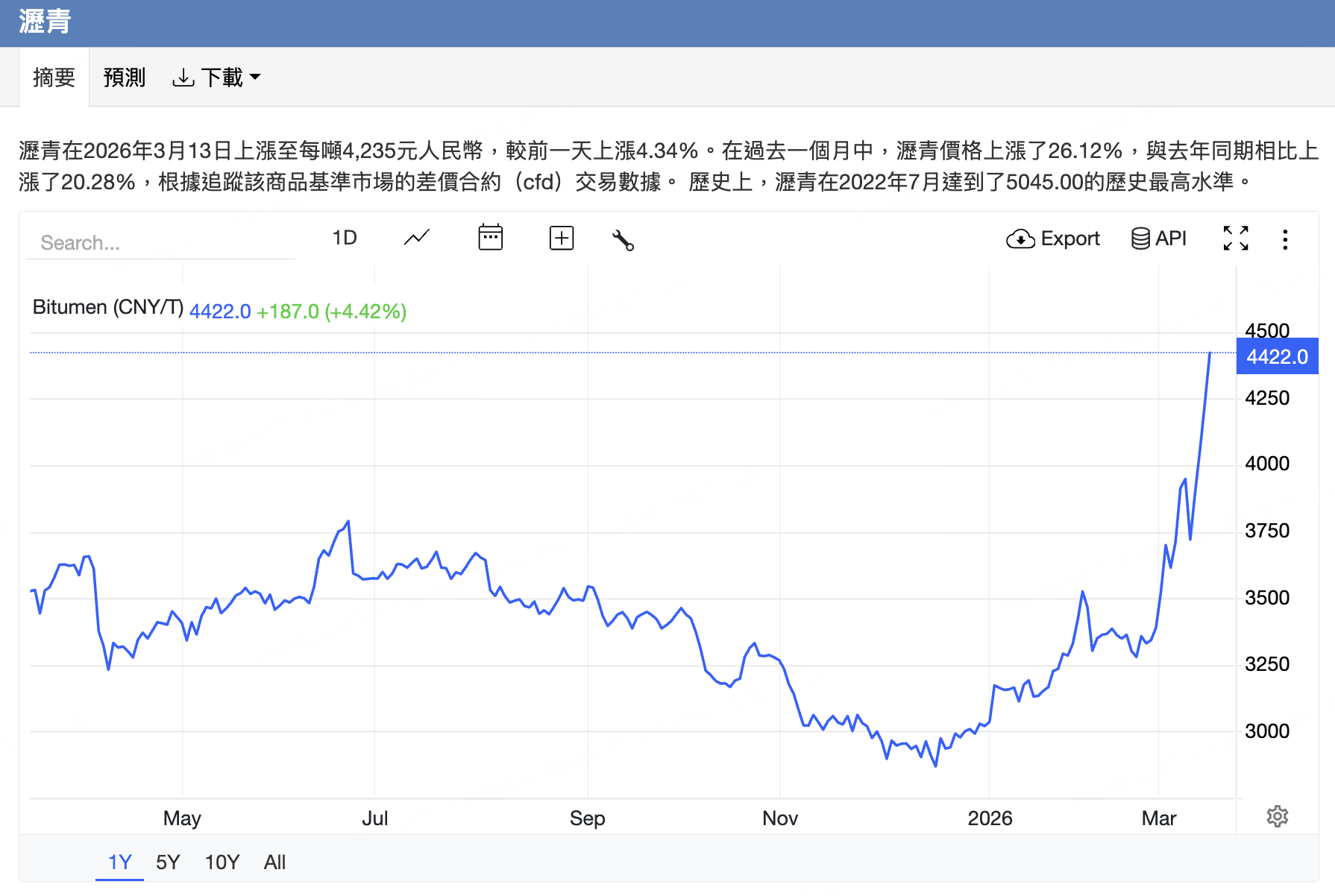
Task: Switch to the 10Y range
Action: 221,862
